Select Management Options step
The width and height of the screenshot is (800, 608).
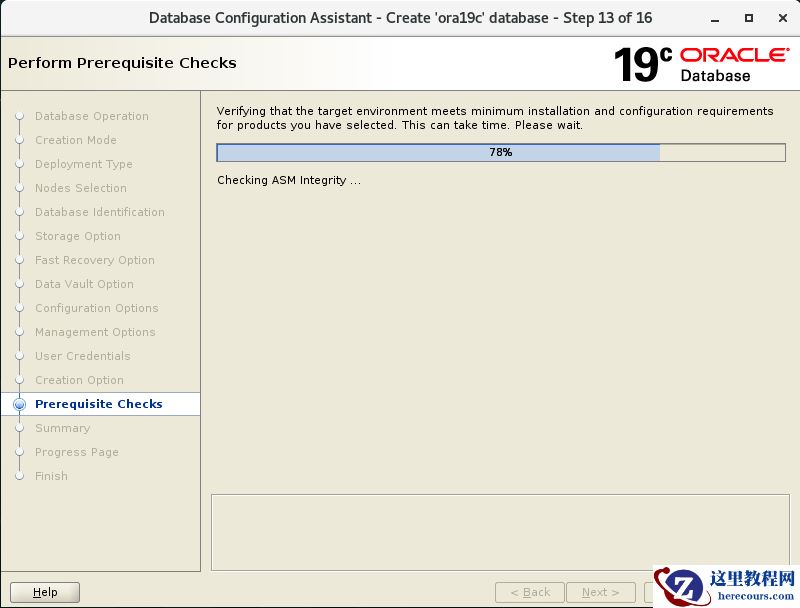pyautogui.click(x=95, y=332)
